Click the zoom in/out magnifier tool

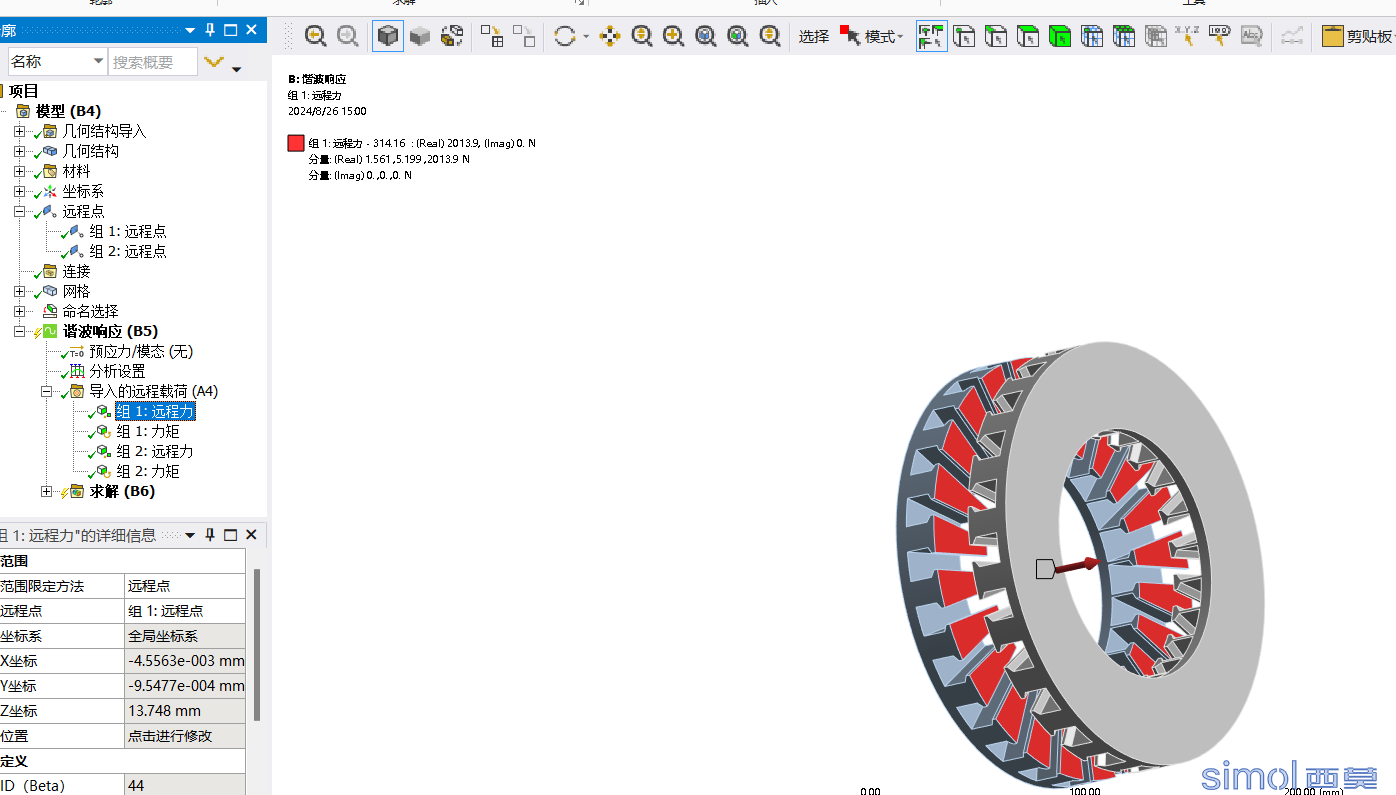click(x=642, y=36)
